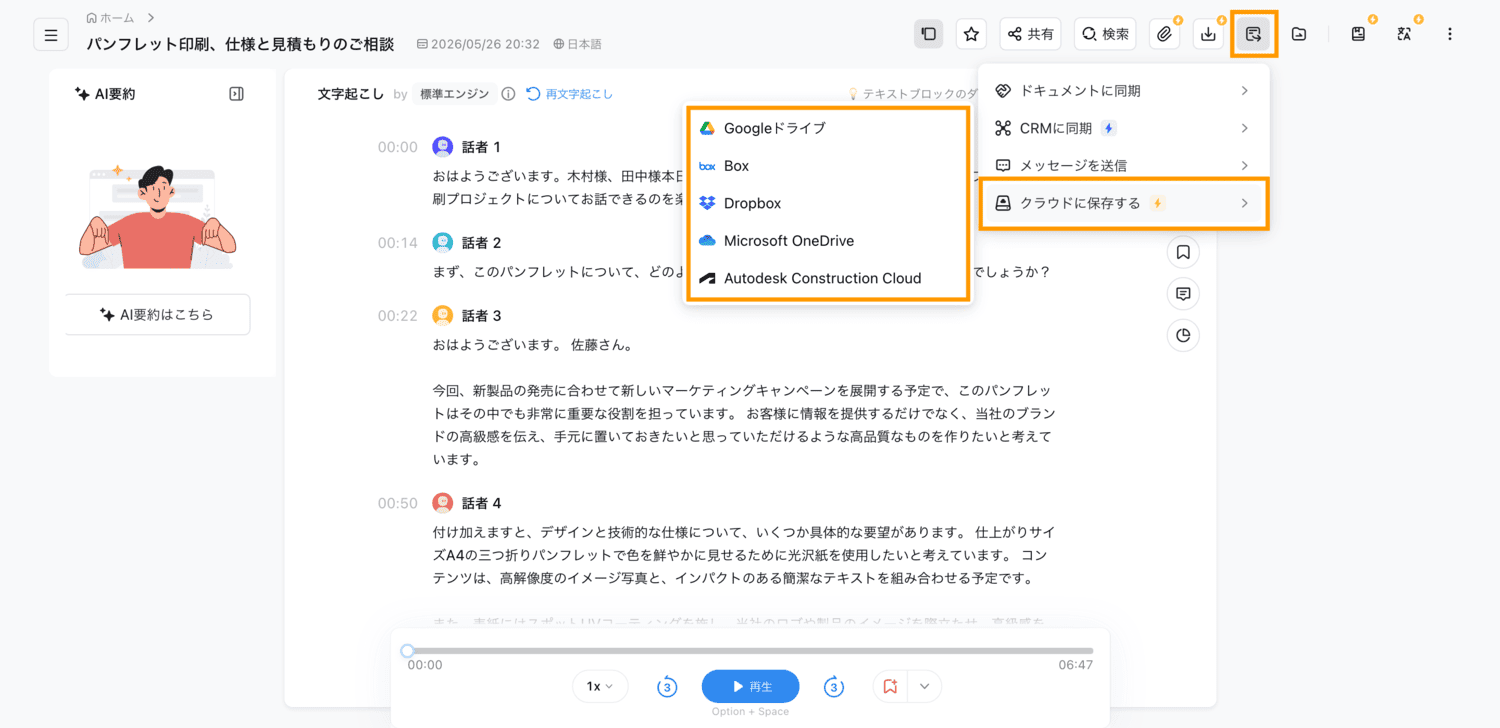Viewport: 1500px width, 728px height.
Task: Click the date 2026/05/26 20:32
Action: [478, 44]
